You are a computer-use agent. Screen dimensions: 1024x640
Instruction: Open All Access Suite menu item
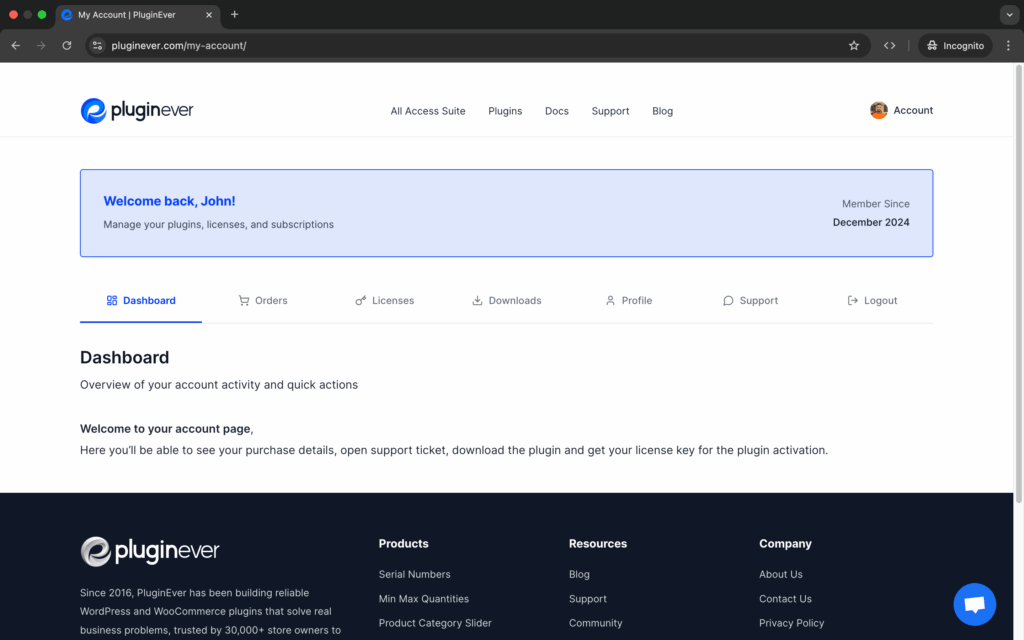click(x=428, y=111)
